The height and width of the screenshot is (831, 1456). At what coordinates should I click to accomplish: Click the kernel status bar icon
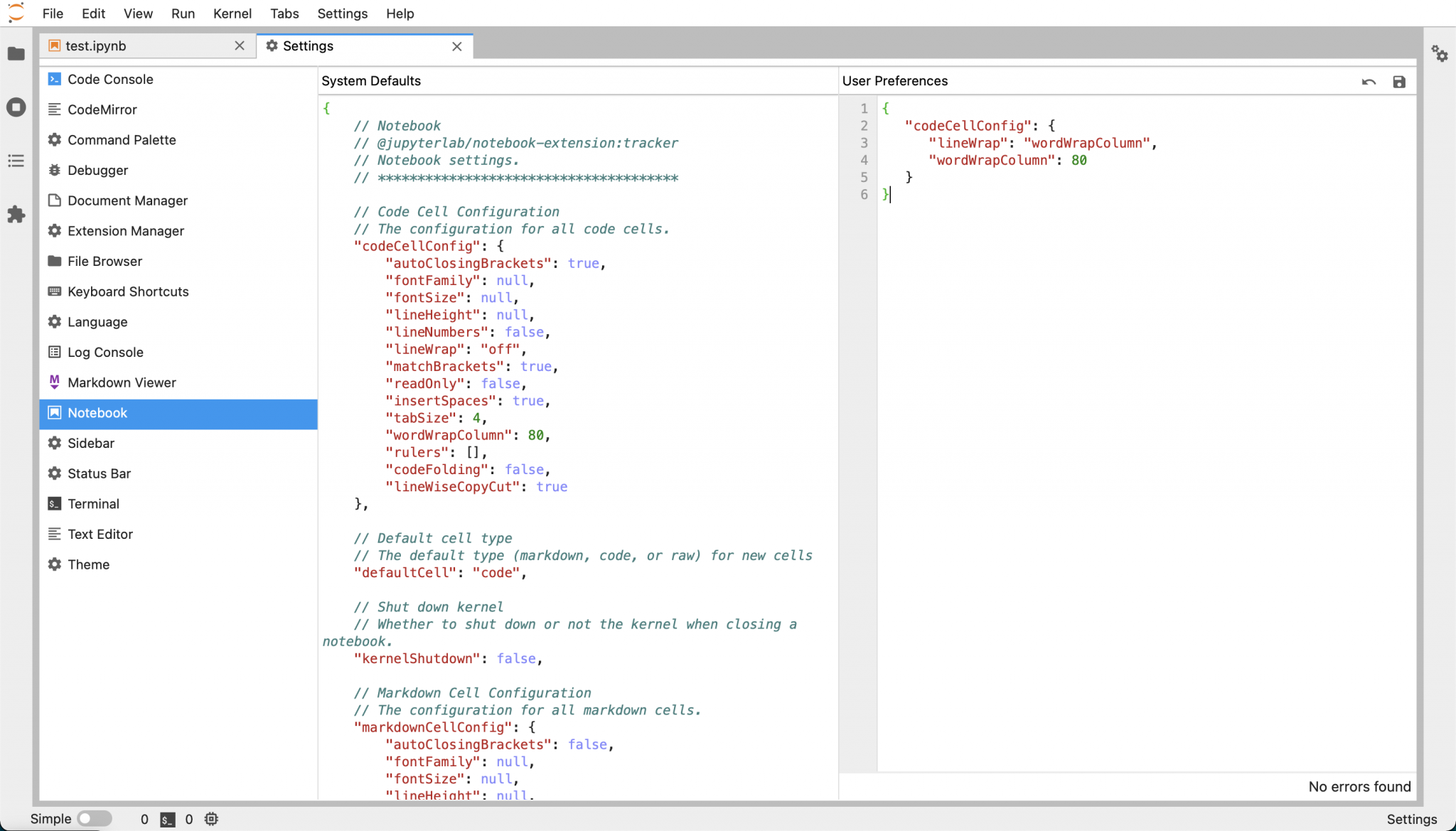tap(211, 819)
